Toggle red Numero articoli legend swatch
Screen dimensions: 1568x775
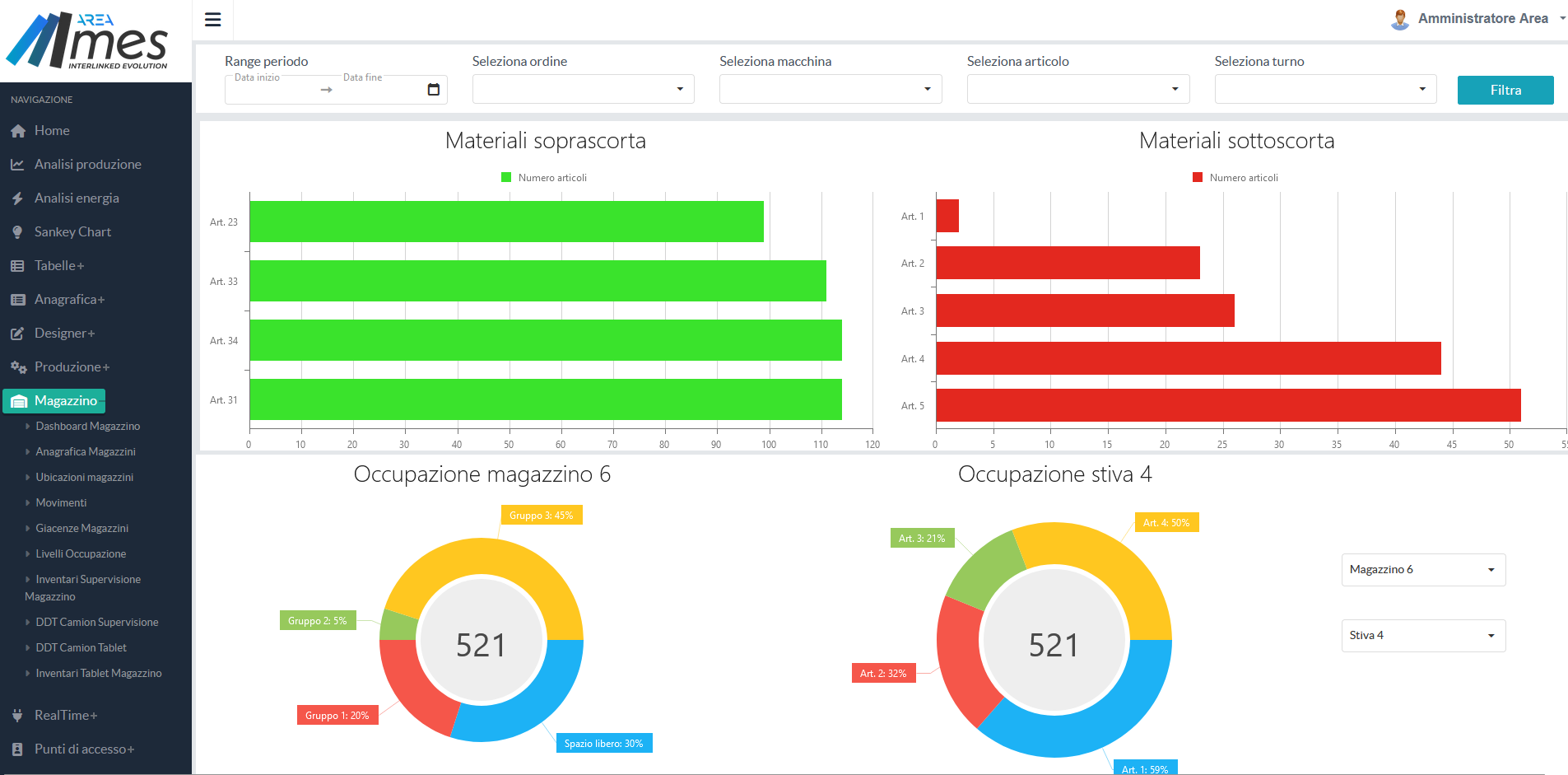1198,177
